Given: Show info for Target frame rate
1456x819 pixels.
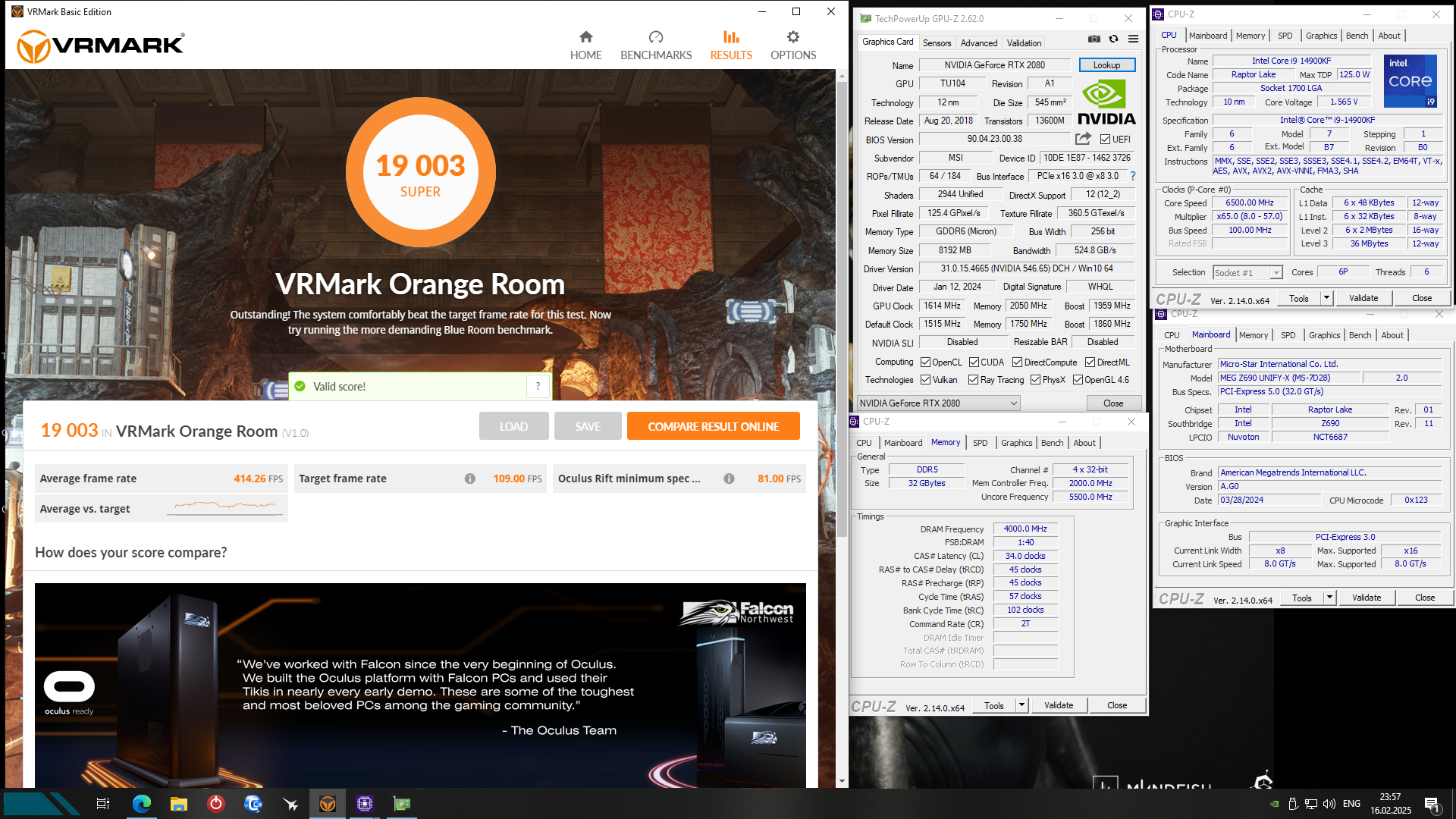Looking at the screenshot, I should click(470, 479).
